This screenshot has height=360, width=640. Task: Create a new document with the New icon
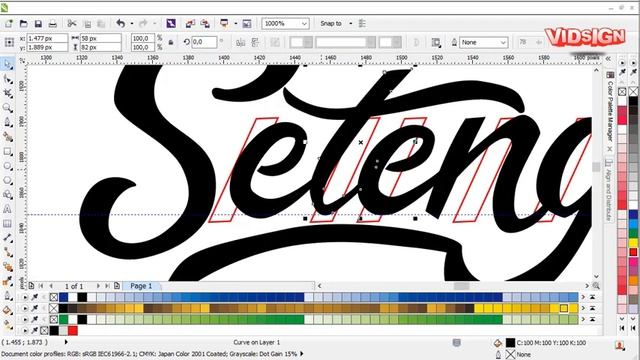tap(9, 24)
